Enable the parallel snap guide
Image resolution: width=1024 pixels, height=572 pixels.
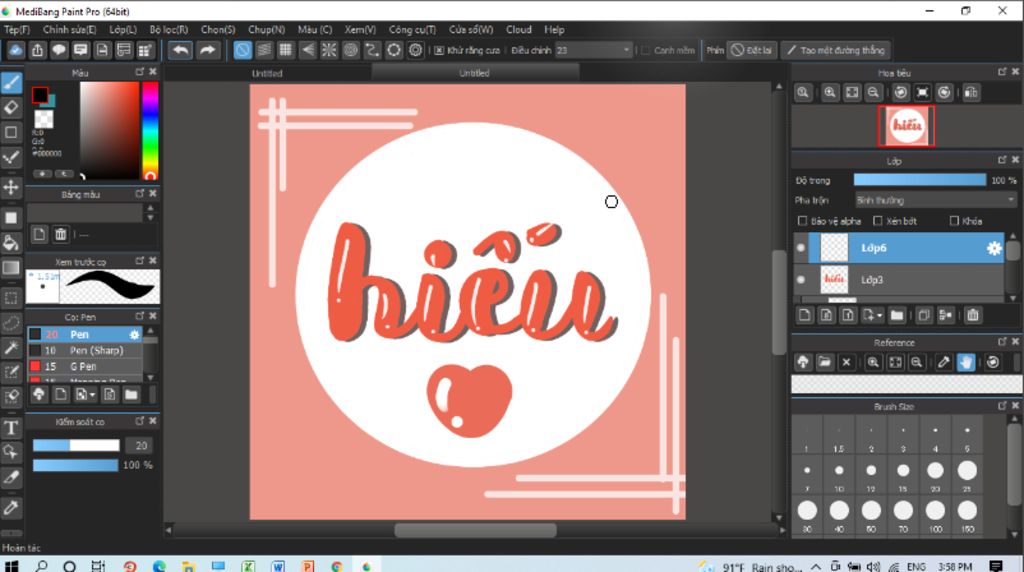pos(264,50)
